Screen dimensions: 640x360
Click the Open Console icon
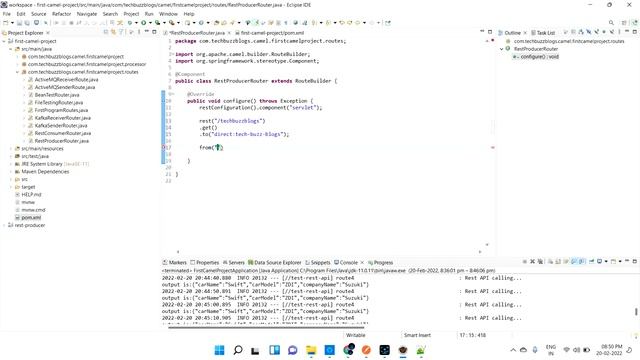click(613, 261)
